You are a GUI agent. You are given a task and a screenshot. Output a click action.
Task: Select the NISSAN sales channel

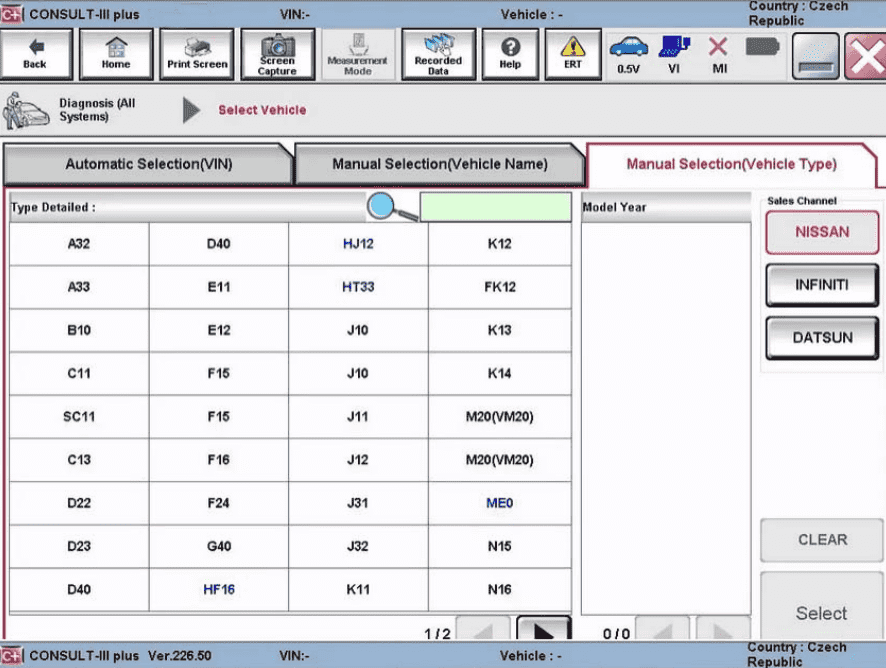click(x=822, y=232)
